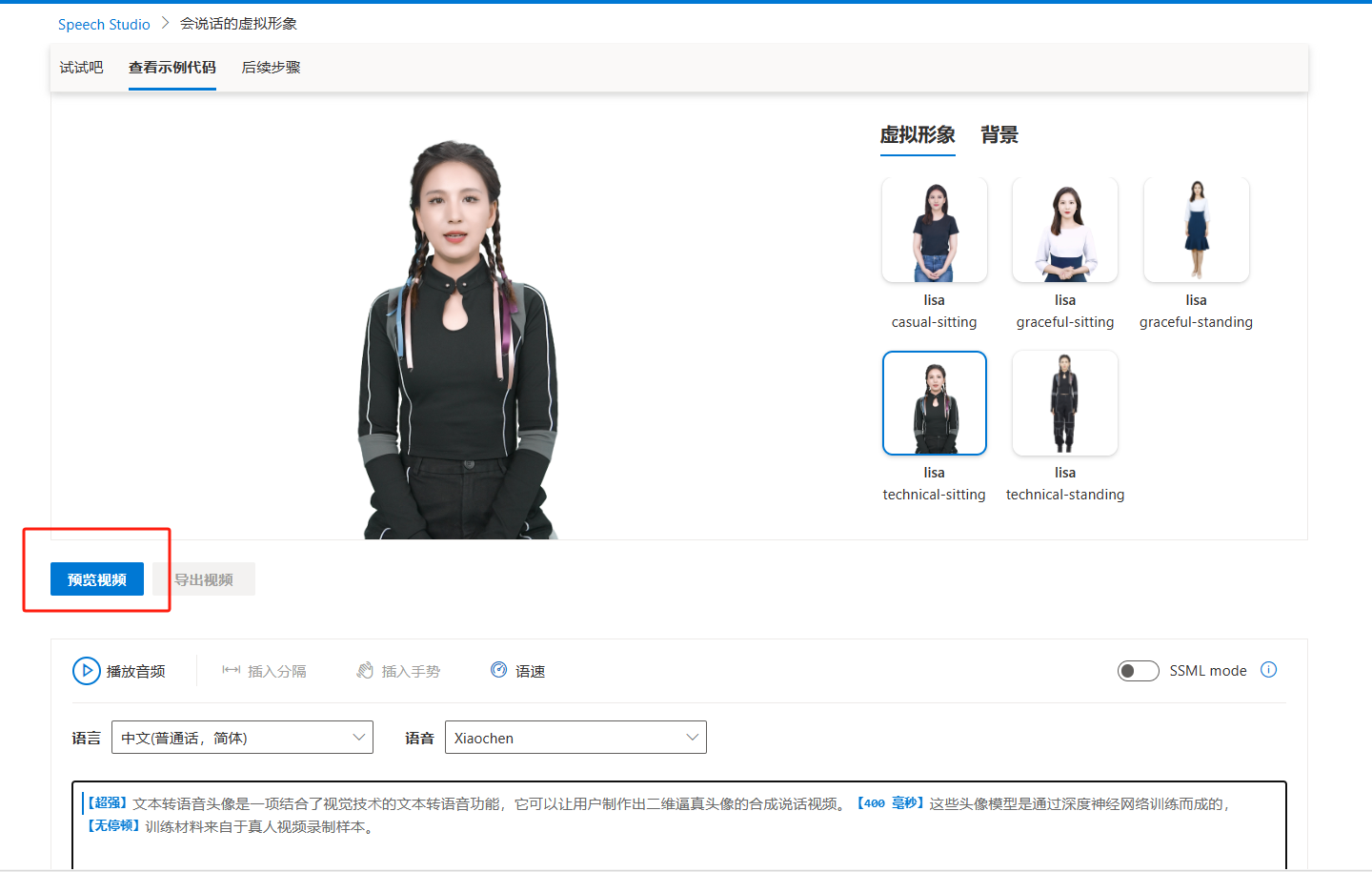The height and width of the screenshot is (872, 1372).
Task: Click the 插入分隔 button text
Action: tap(277, 672)
